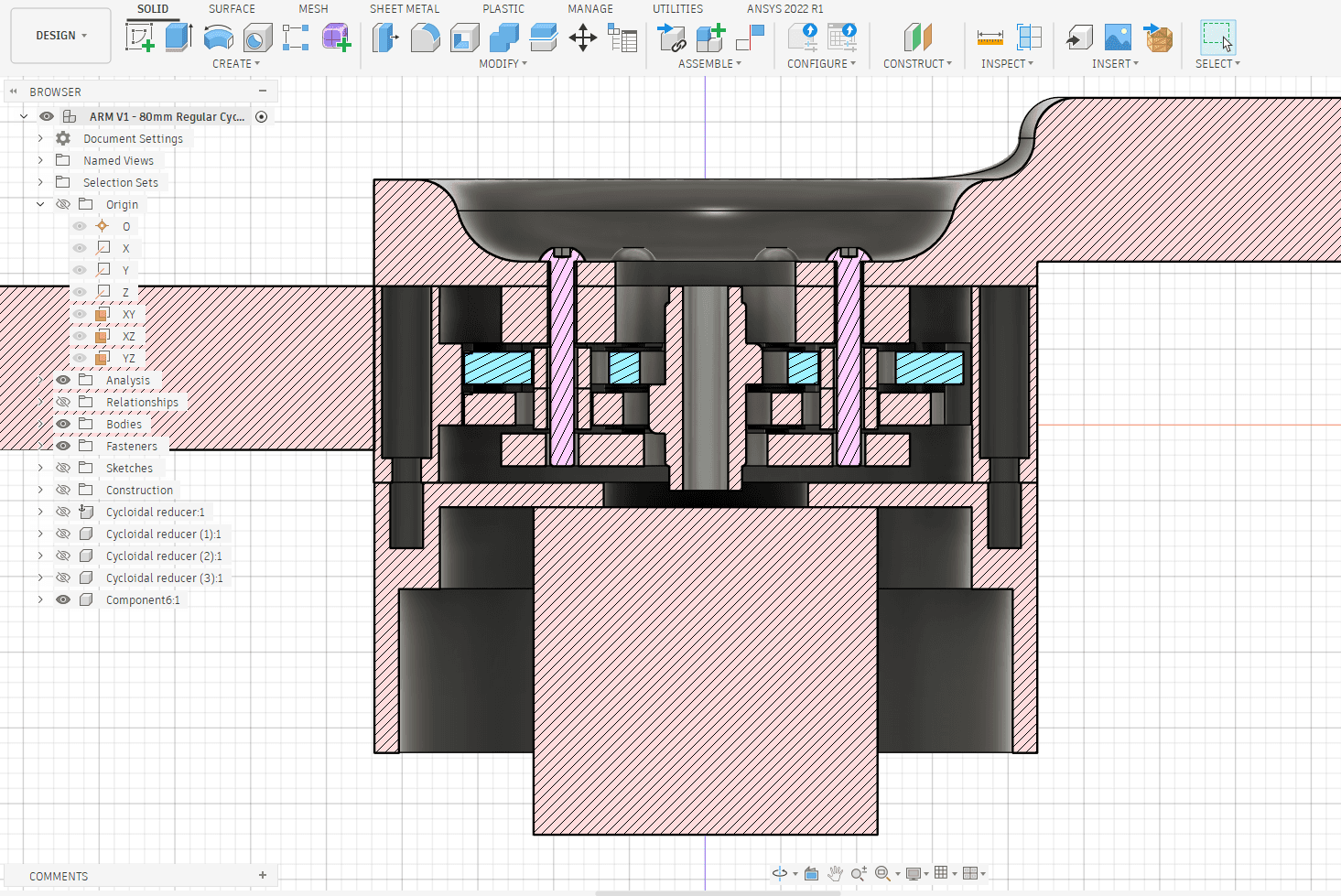Choose the Fillet tool
Viewport: 1341px width, 896px height.
click(x=425, y=38)
